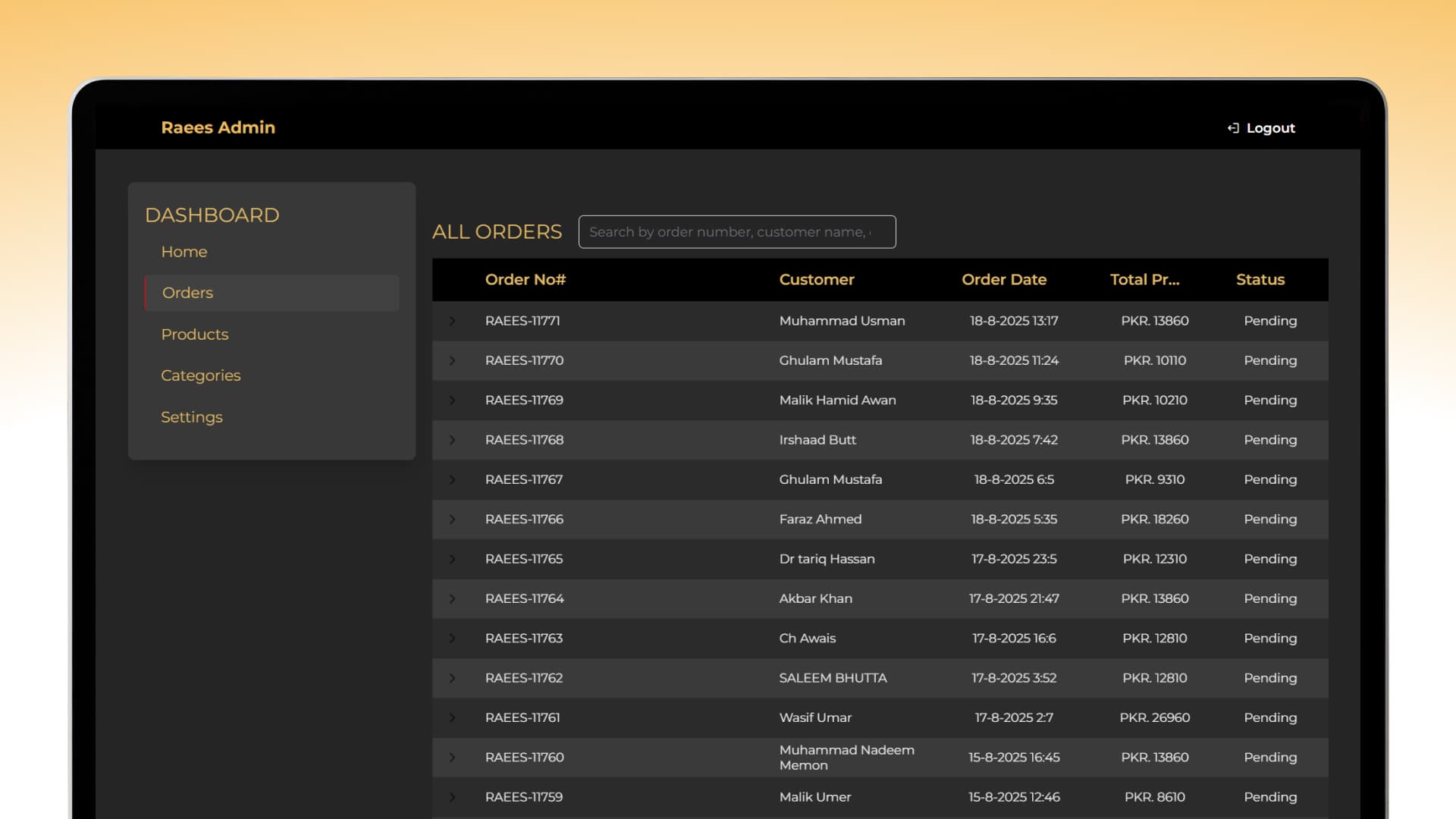Go to the Products section
This screenshot has width=1456, height=819.
point(195,334)
